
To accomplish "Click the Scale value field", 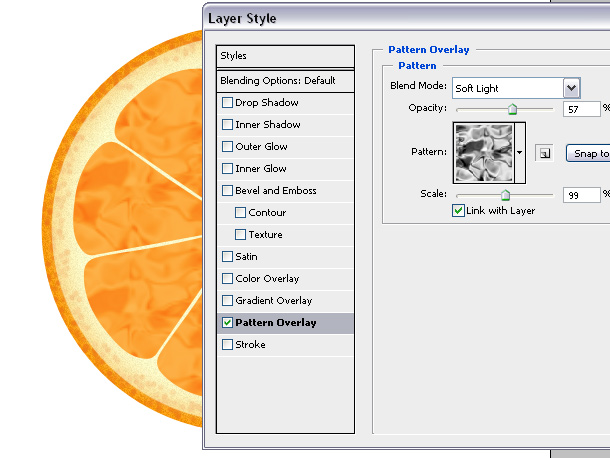I will pos(579,195).
